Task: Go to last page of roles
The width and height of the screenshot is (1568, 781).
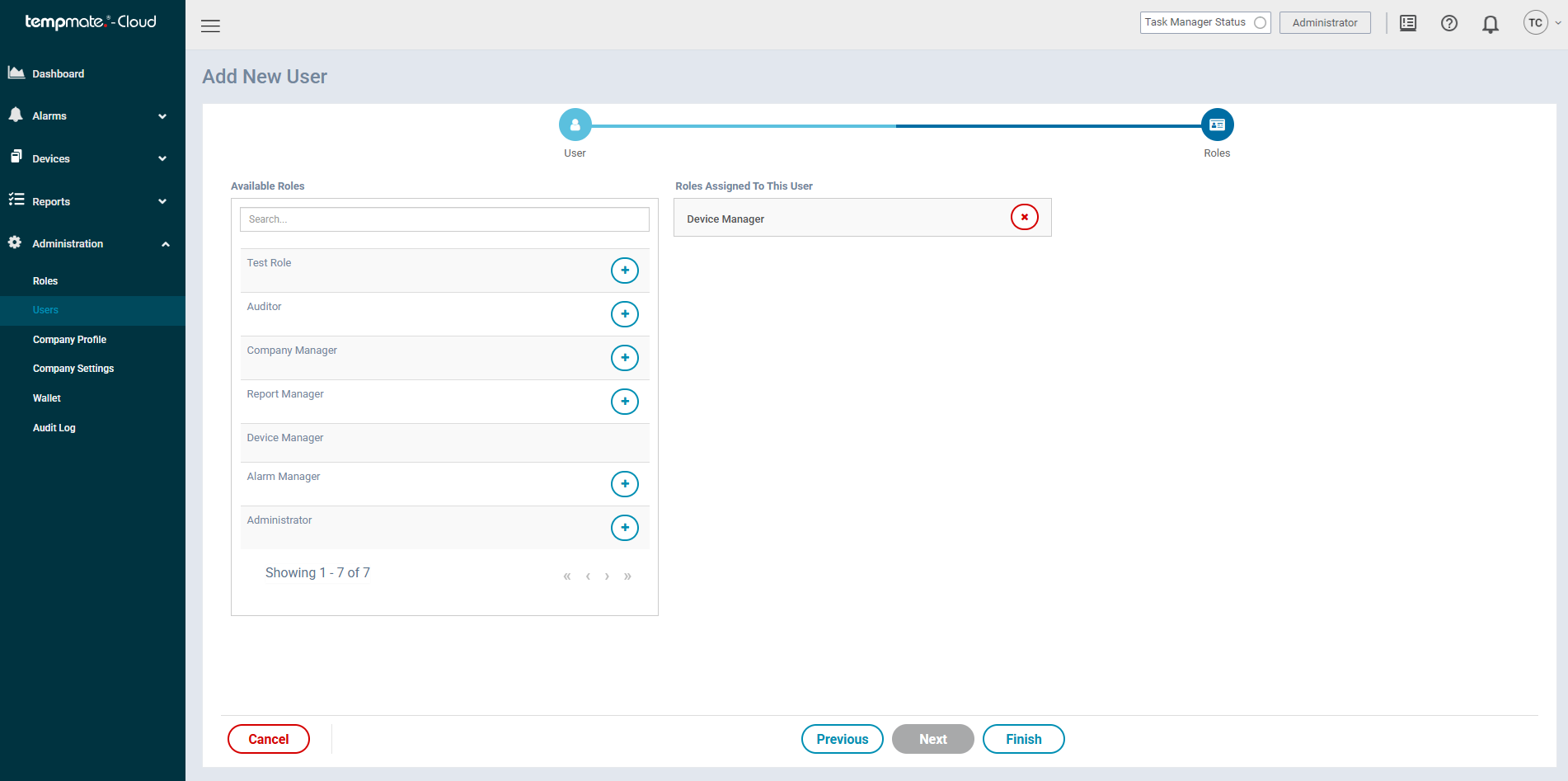Action: [627, 576]
